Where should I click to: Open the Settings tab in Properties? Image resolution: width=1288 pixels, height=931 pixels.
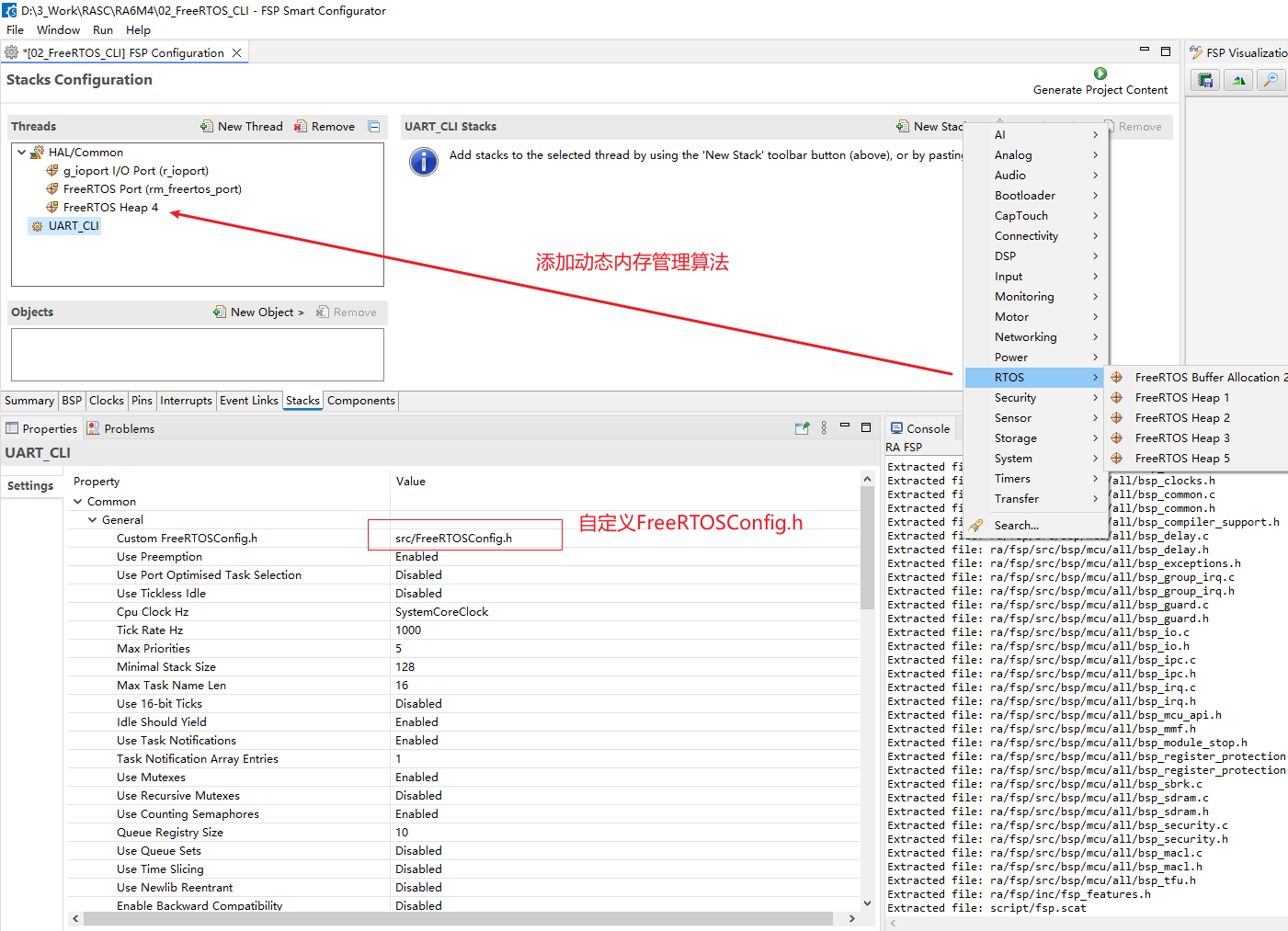(x=30, y=486)
